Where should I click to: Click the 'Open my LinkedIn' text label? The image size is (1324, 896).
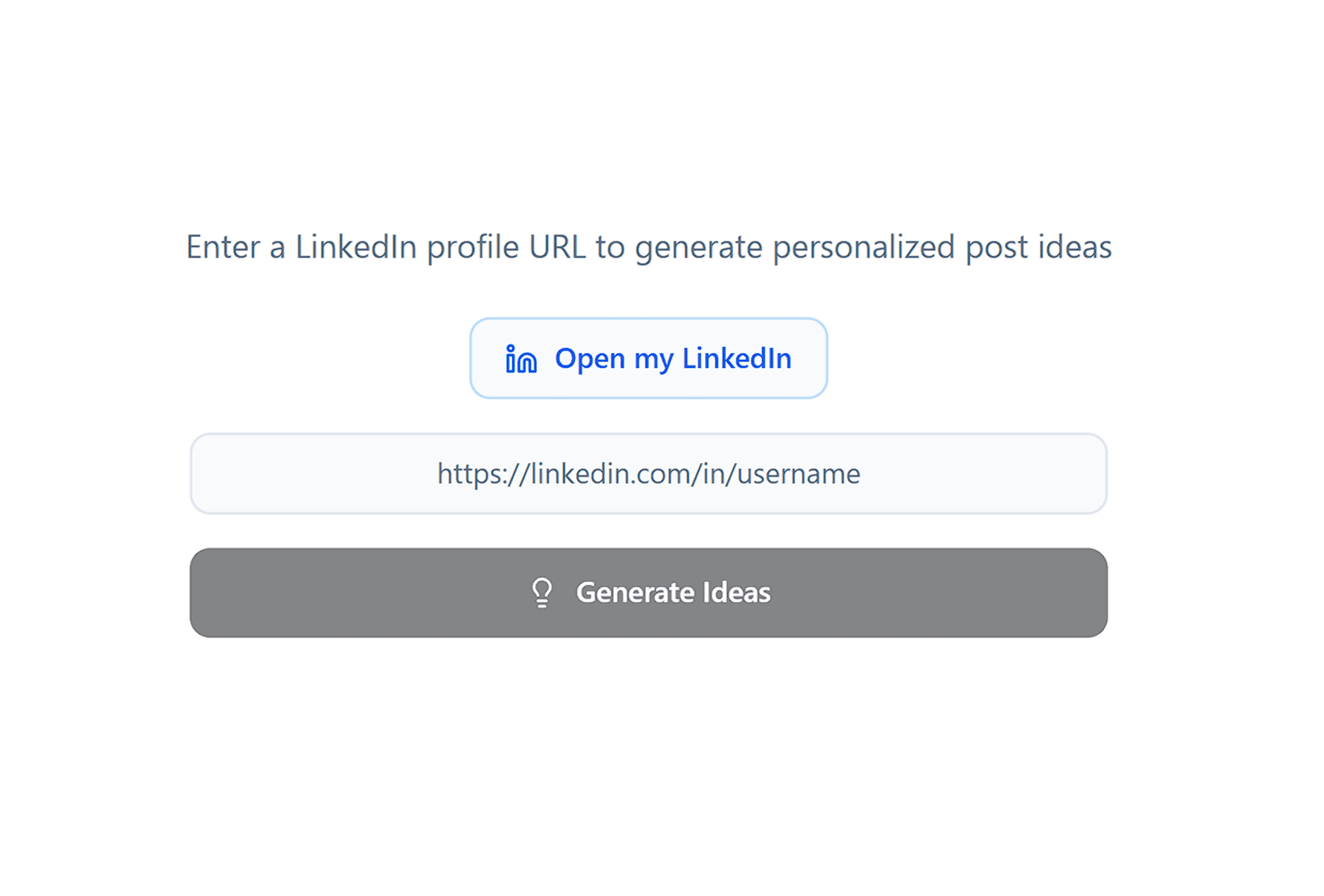click(673, 359)
